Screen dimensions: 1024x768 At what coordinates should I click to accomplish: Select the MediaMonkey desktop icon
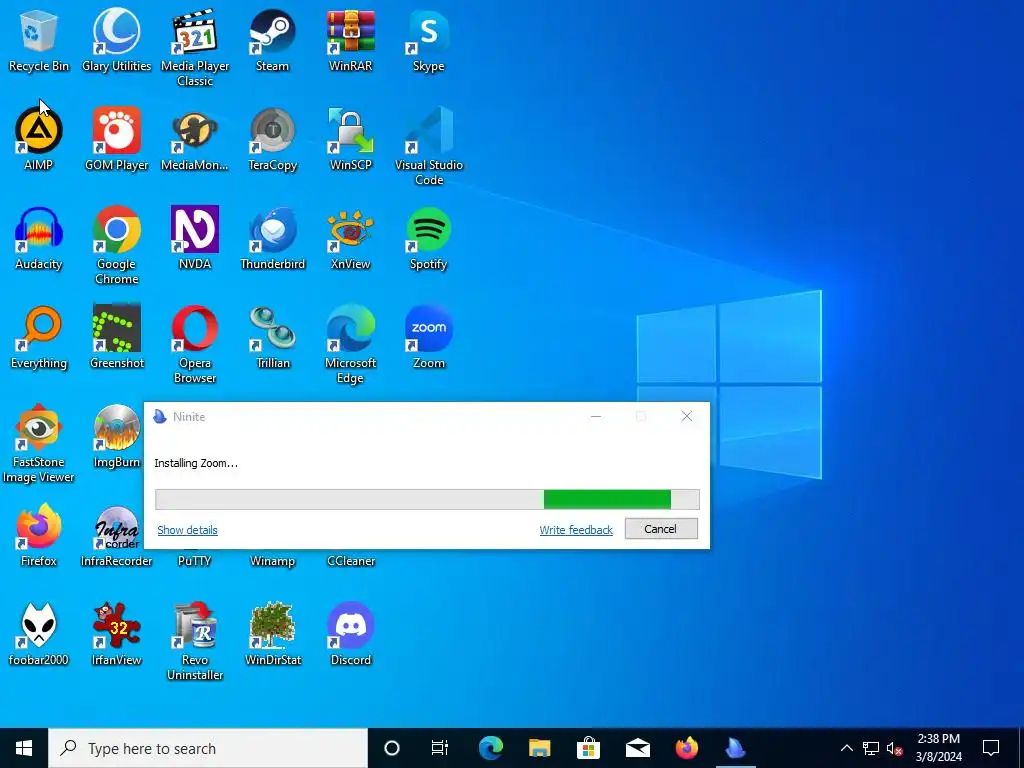coord(195,139)
